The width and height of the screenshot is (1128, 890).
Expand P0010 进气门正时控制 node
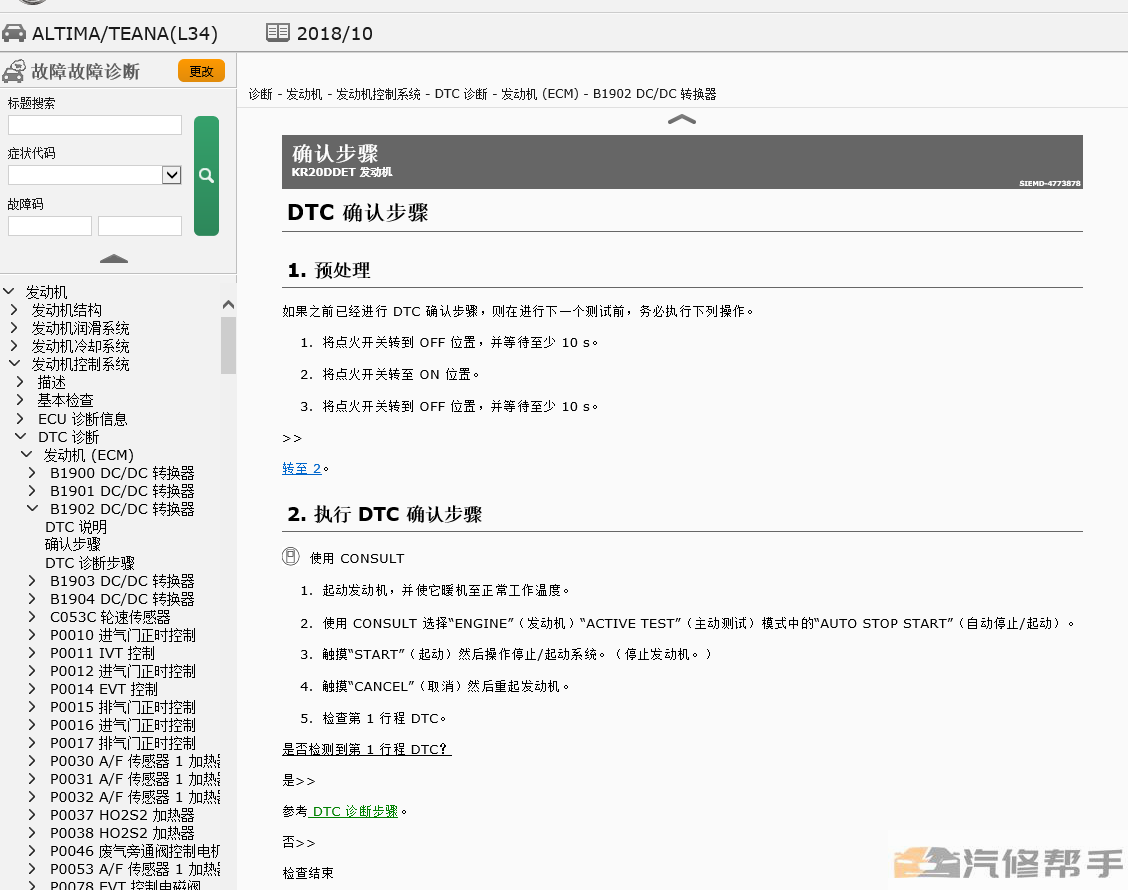click(32, 635)
